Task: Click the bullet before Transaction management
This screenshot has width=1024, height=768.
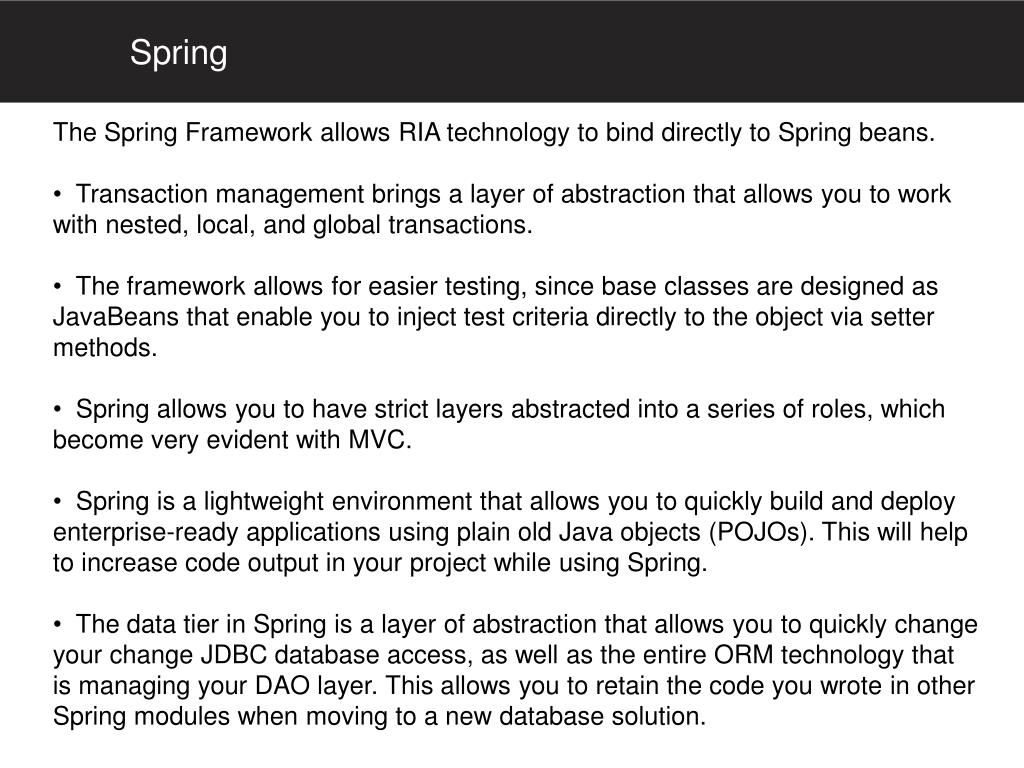Action: tap(57, 194)
